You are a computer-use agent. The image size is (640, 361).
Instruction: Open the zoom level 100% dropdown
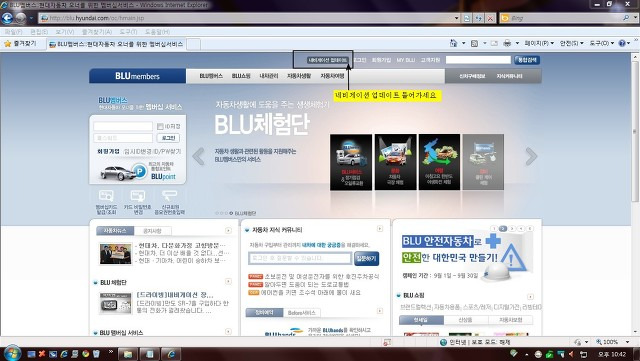(x=627, y=342)
